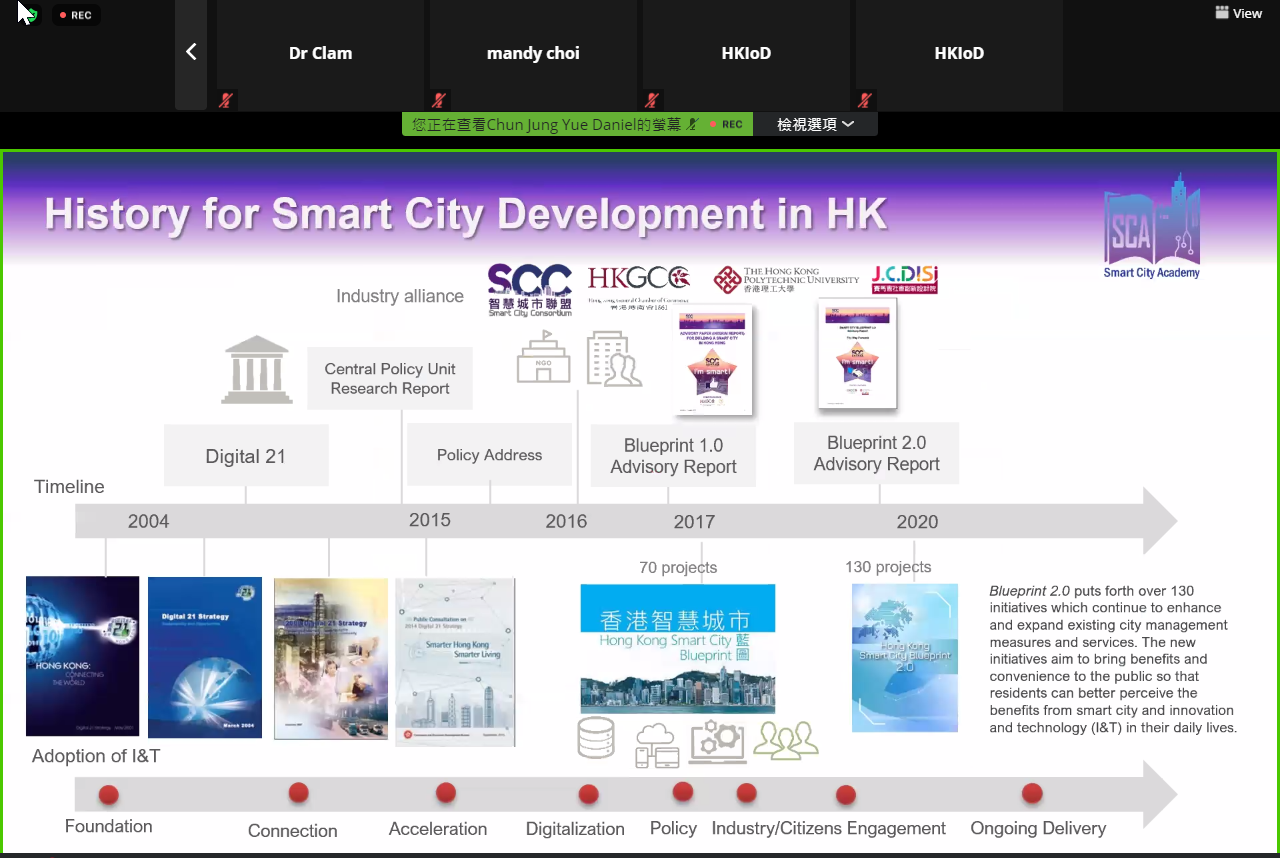Click the Blueprint 2.0 Advisory Report box
This screenshot has height=858, width=1280.
click(x=876, y=454)
